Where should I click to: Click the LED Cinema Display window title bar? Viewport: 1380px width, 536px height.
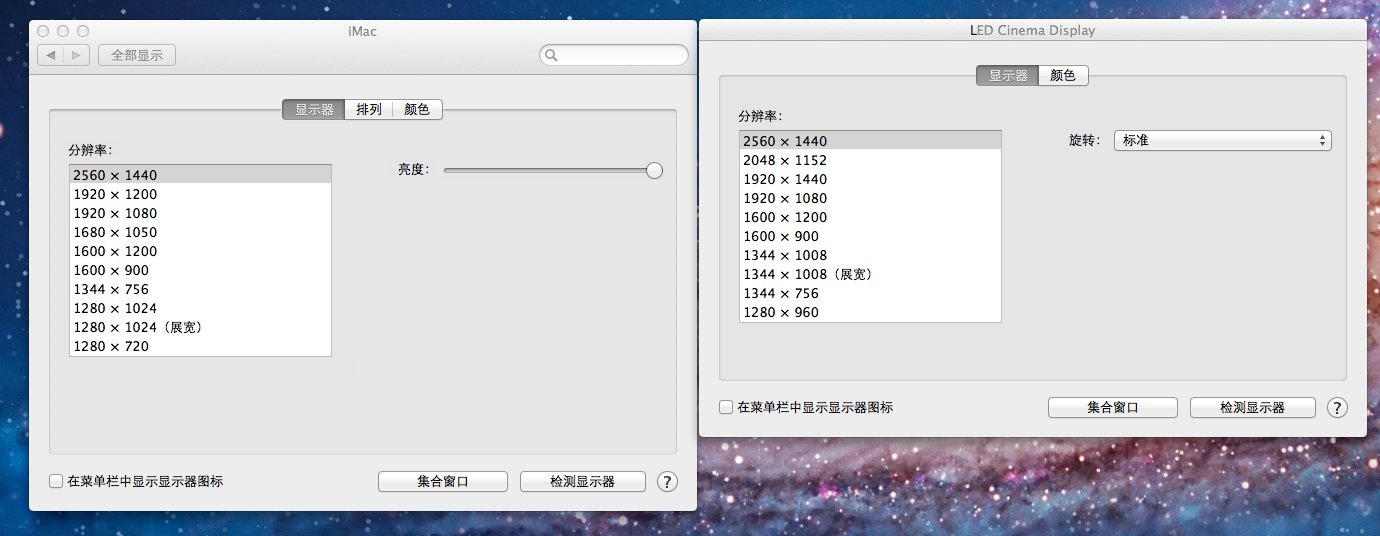tap(1033, 30)
